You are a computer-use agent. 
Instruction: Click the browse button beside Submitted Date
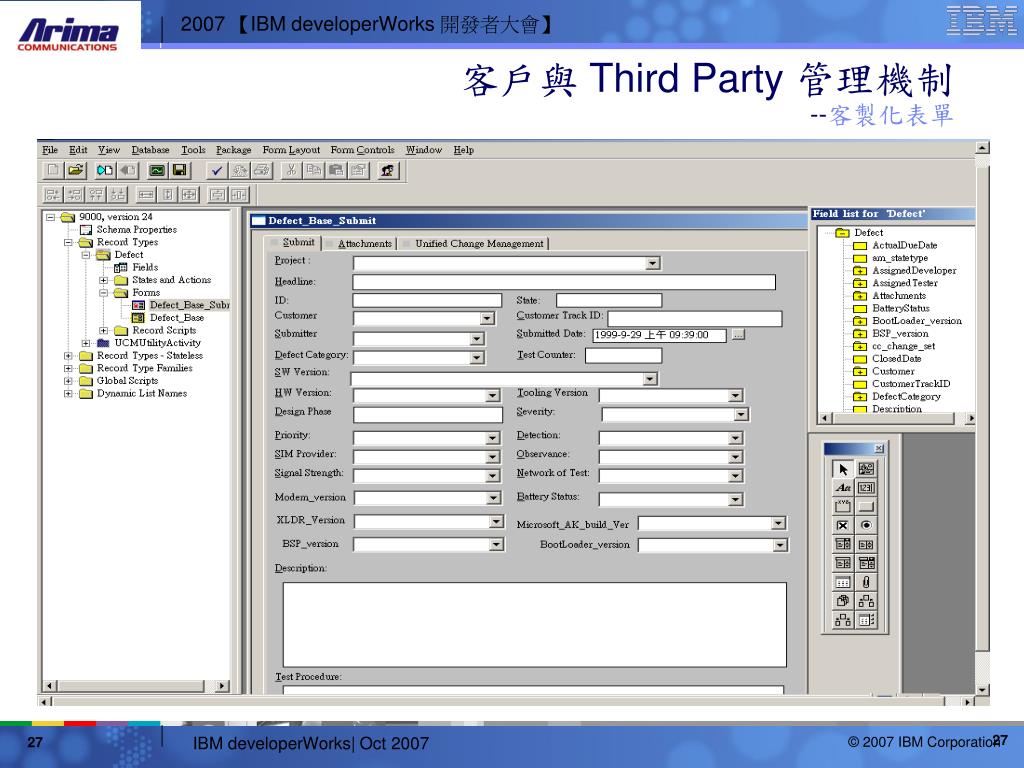739,335
